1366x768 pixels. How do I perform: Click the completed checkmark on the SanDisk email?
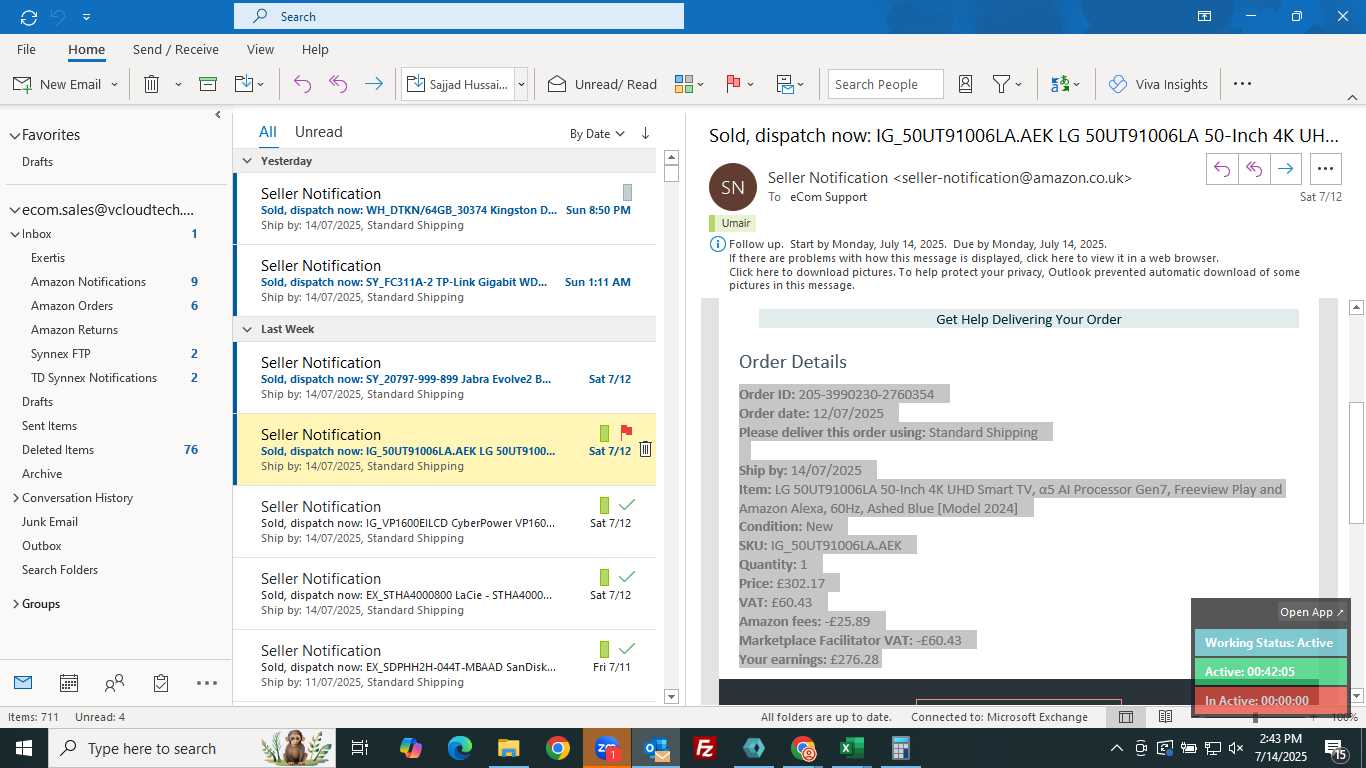[x=627, y=649]
